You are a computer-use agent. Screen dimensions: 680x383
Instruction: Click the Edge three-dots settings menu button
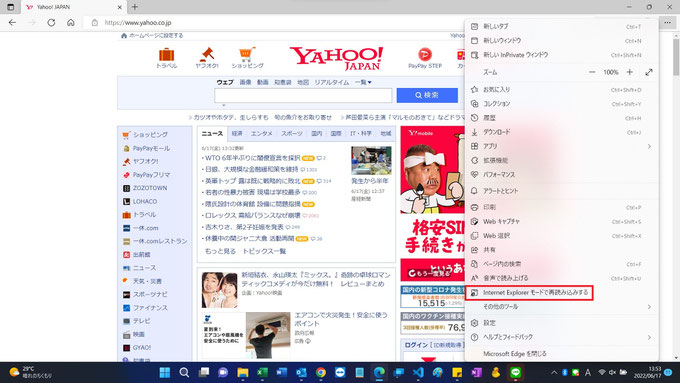pos(667,23)
